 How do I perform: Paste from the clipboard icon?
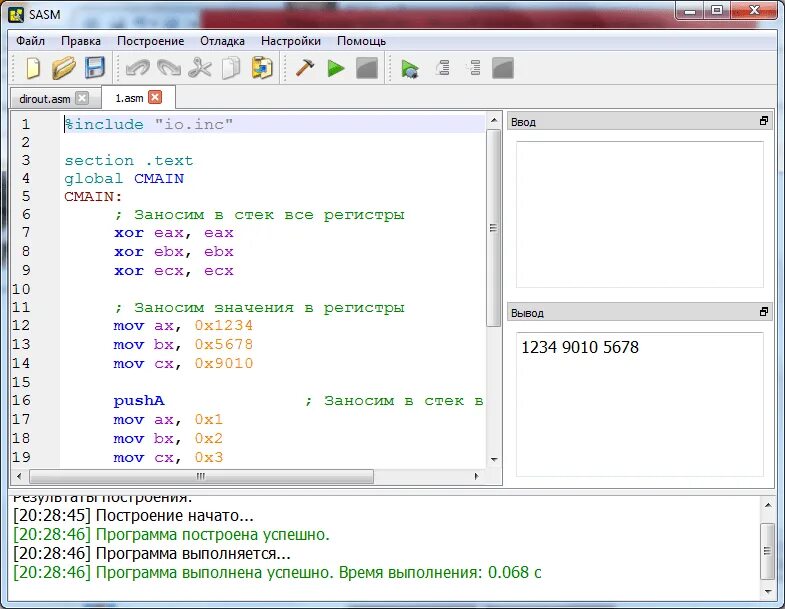click(x=262, y=68)
